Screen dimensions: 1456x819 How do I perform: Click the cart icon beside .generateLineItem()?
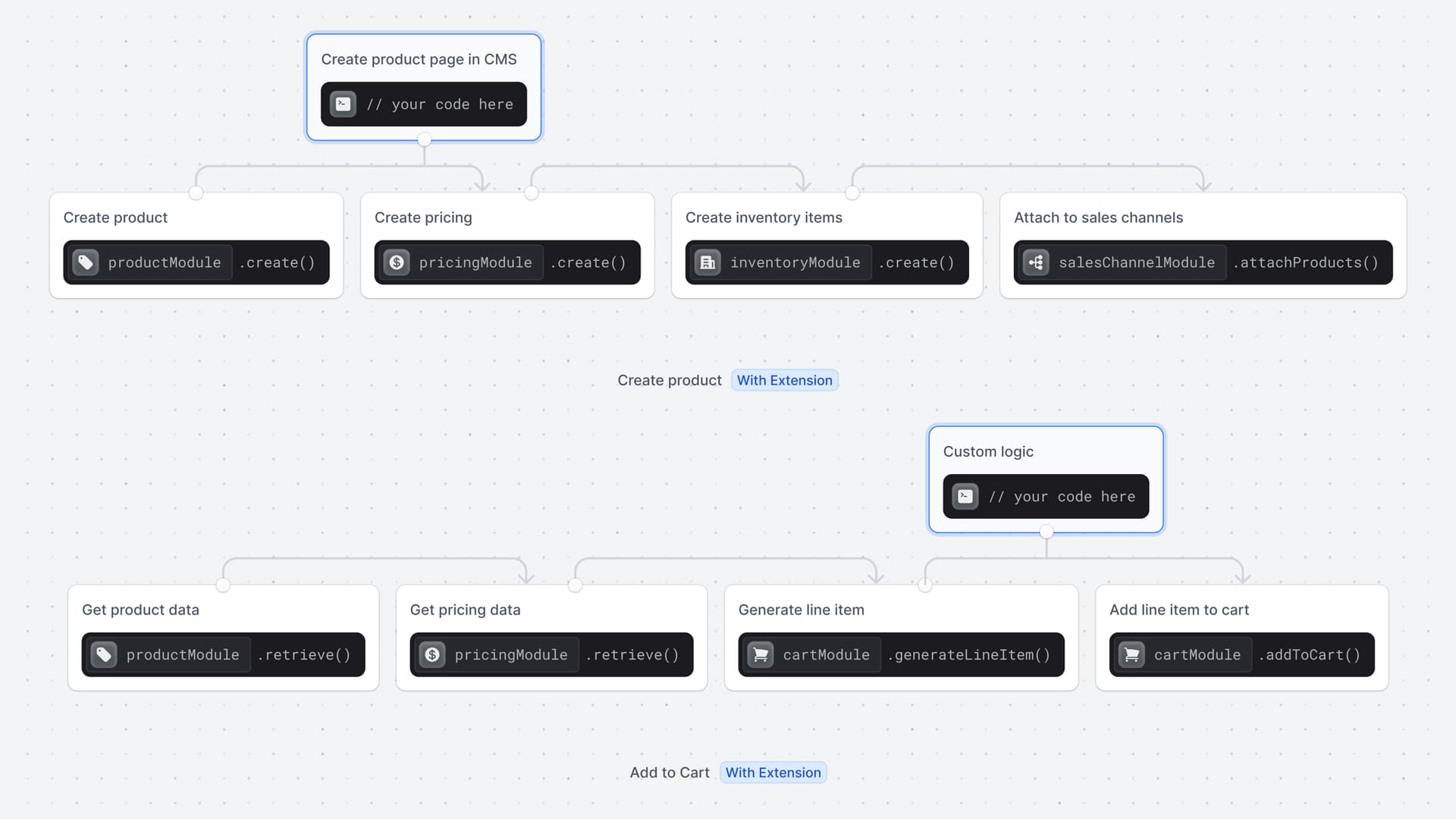(x=761, y=654)
